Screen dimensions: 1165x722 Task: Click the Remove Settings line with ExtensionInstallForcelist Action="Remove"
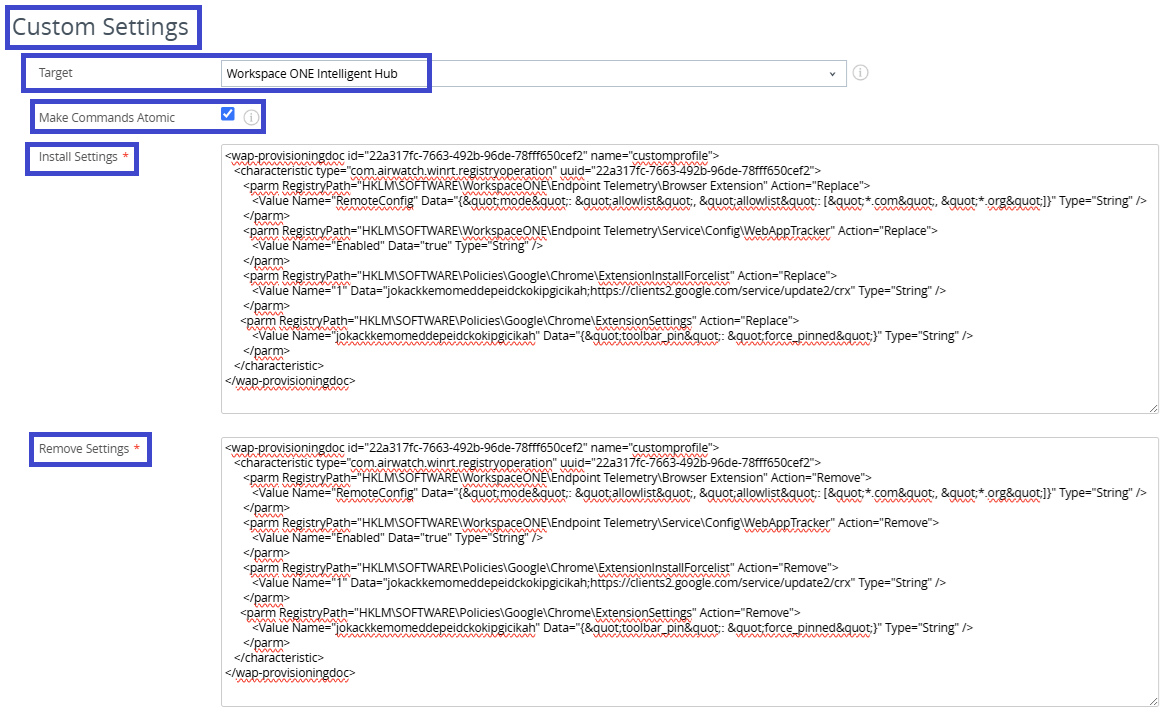point(540,567)
